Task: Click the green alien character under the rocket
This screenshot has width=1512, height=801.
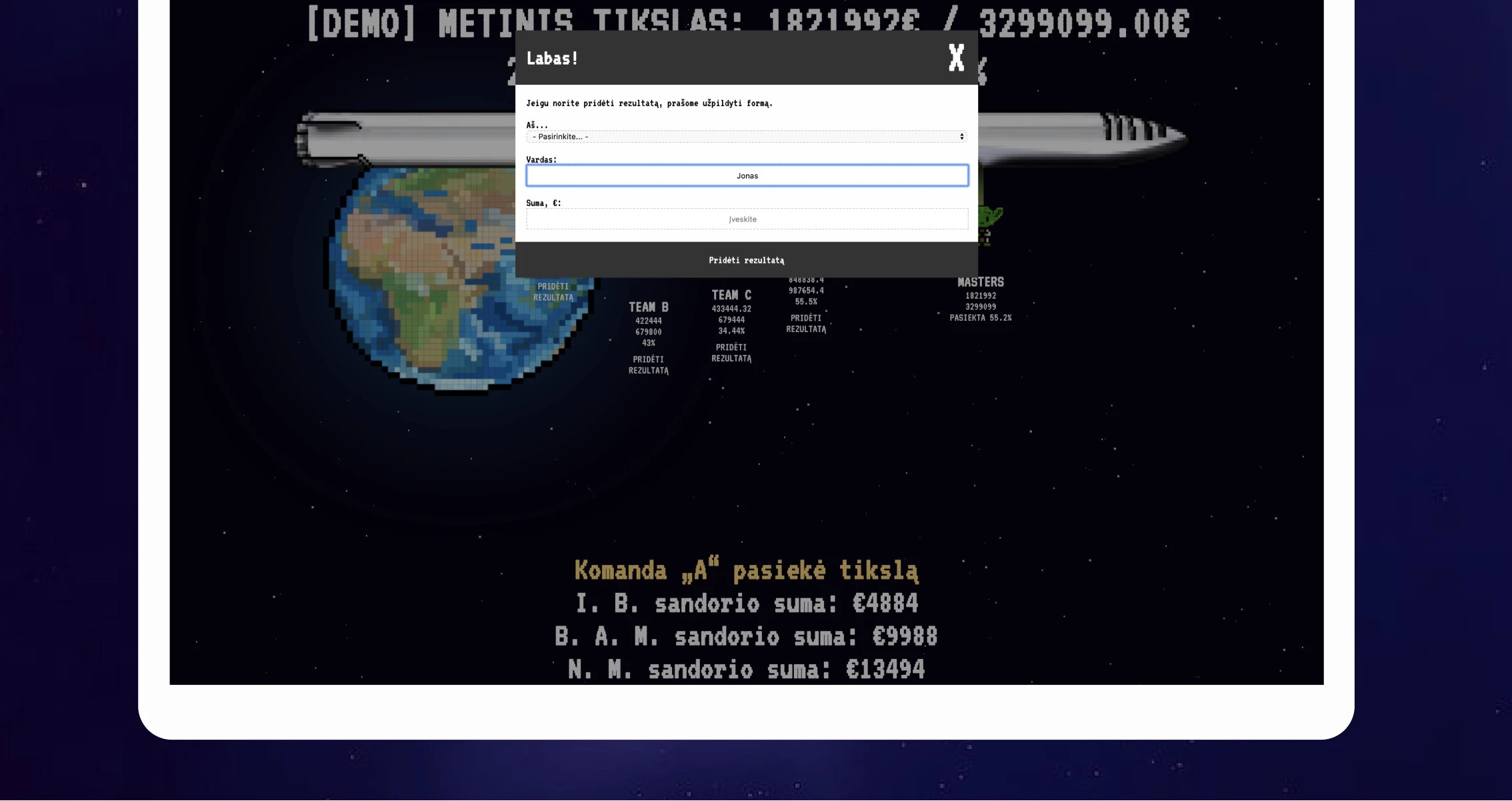Action: (x=989, y=221)
